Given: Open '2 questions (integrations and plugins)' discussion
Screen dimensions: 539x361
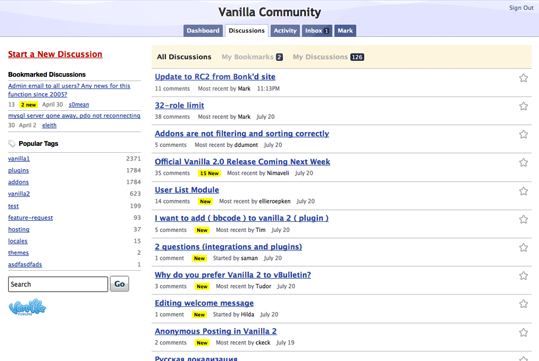Looking at the screenshot, I should [x=228, y=247].
